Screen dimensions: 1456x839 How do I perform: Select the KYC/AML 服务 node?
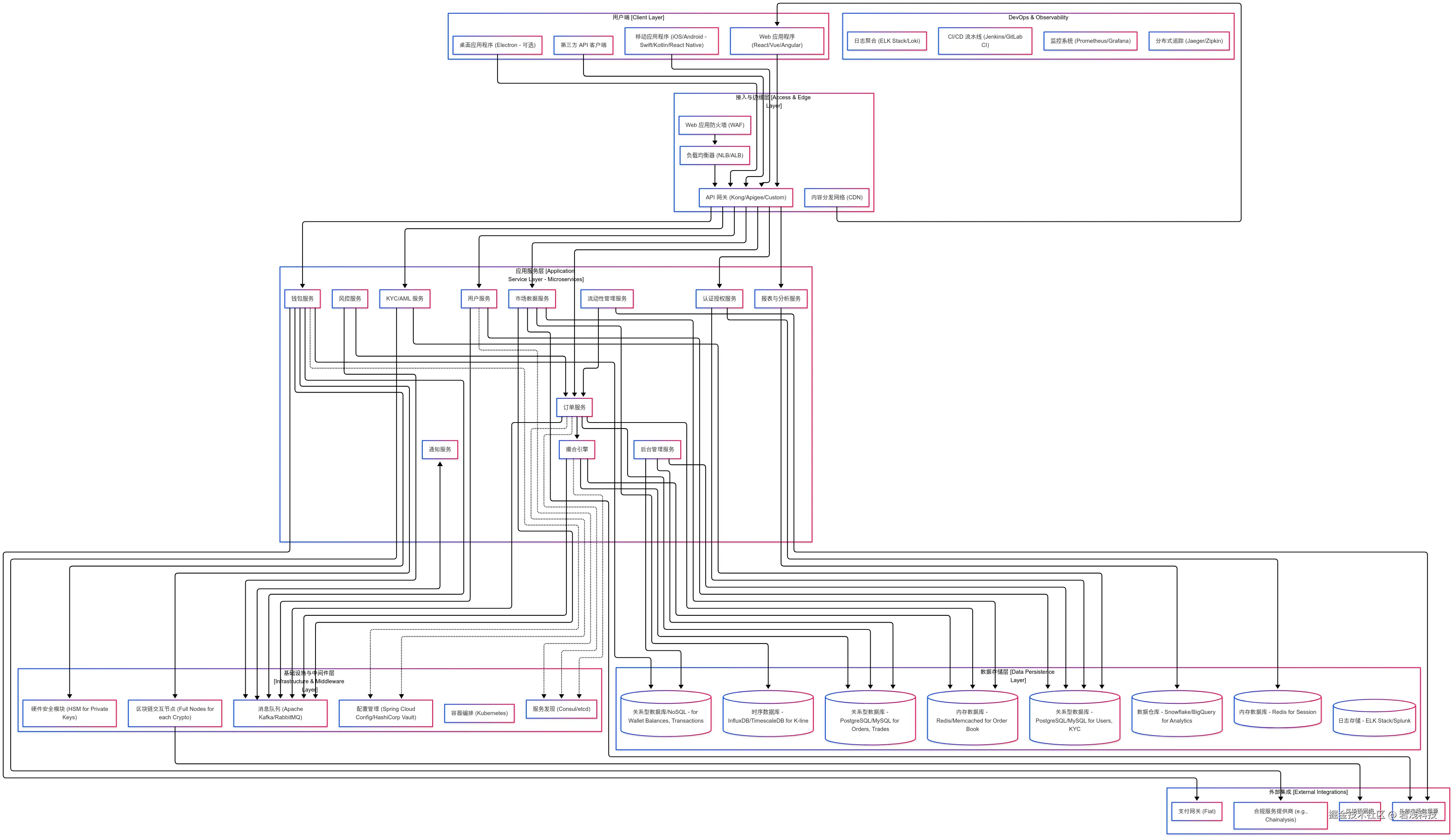click(x=405, y=299)
